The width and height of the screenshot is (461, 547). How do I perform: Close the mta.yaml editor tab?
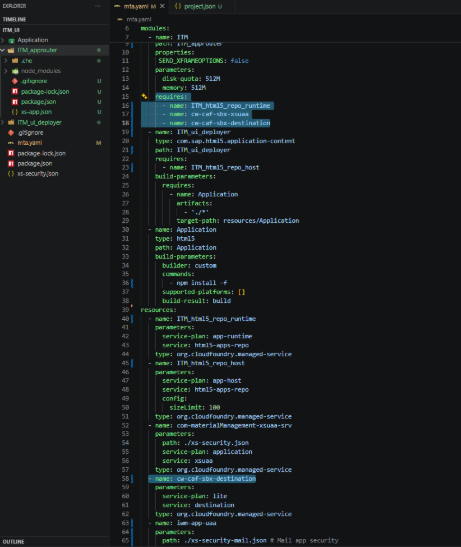tap(162, 6)
